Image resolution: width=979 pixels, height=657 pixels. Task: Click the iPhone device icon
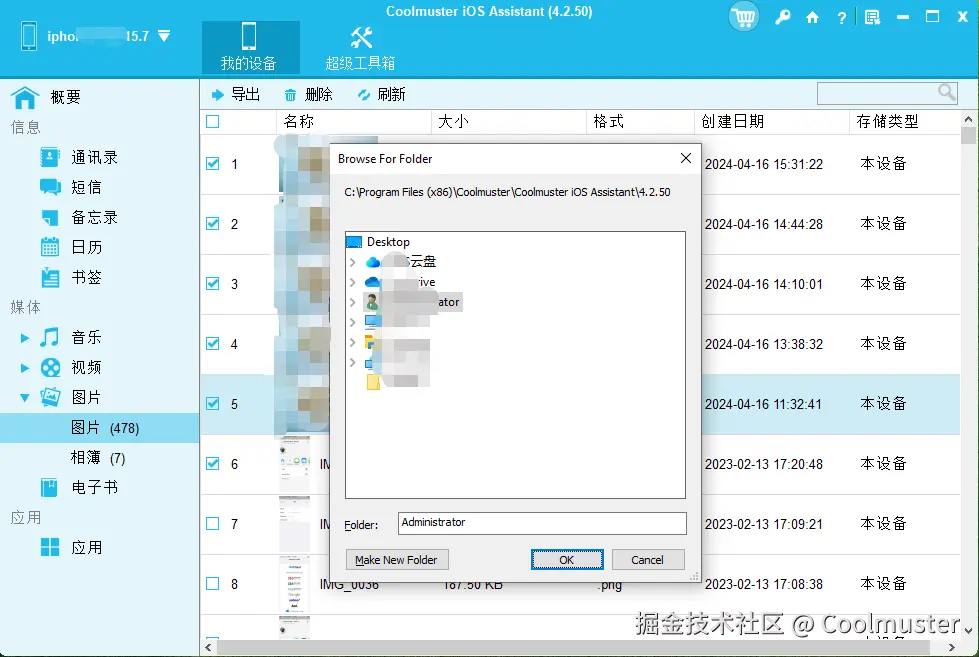29,36
